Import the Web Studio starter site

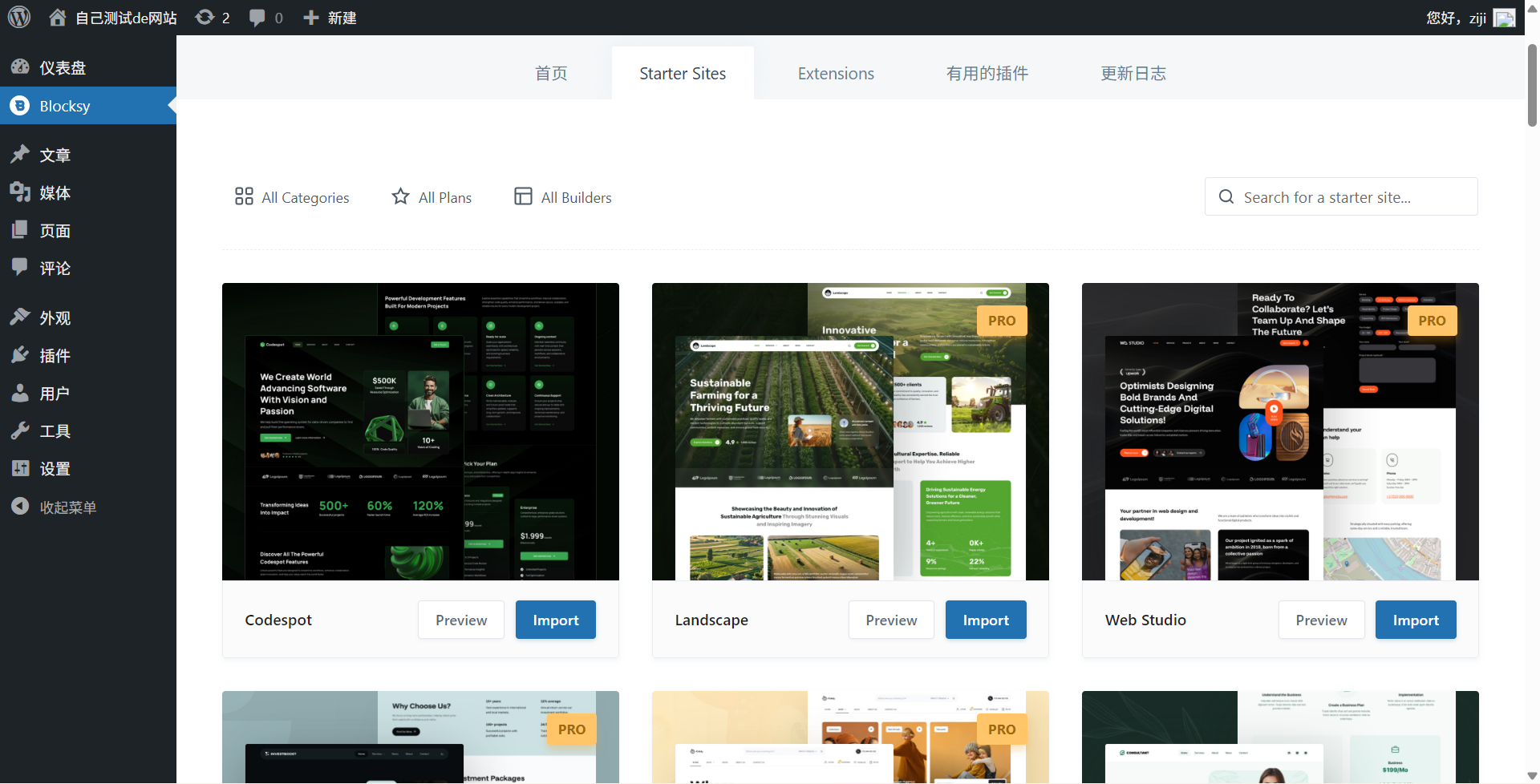coord(1416,620)
